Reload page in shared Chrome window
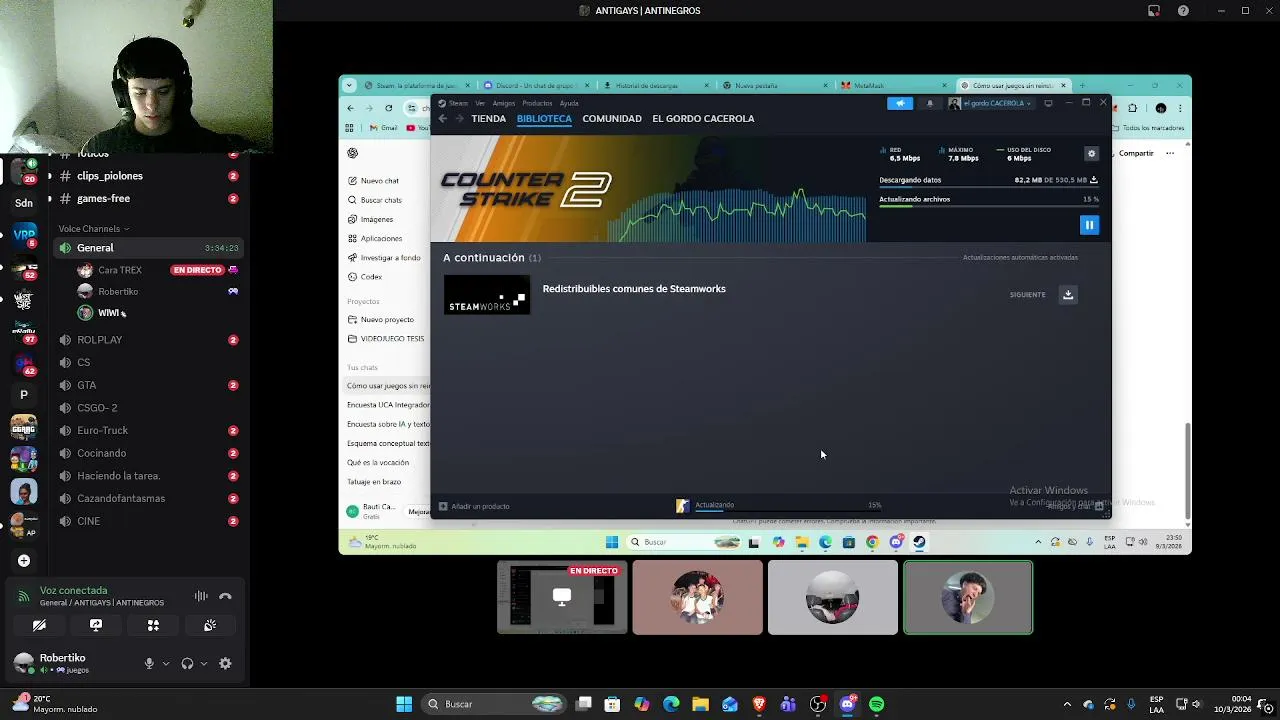Screen dimensions: 1280x720 pyautogui.click(x=389, y=108)
